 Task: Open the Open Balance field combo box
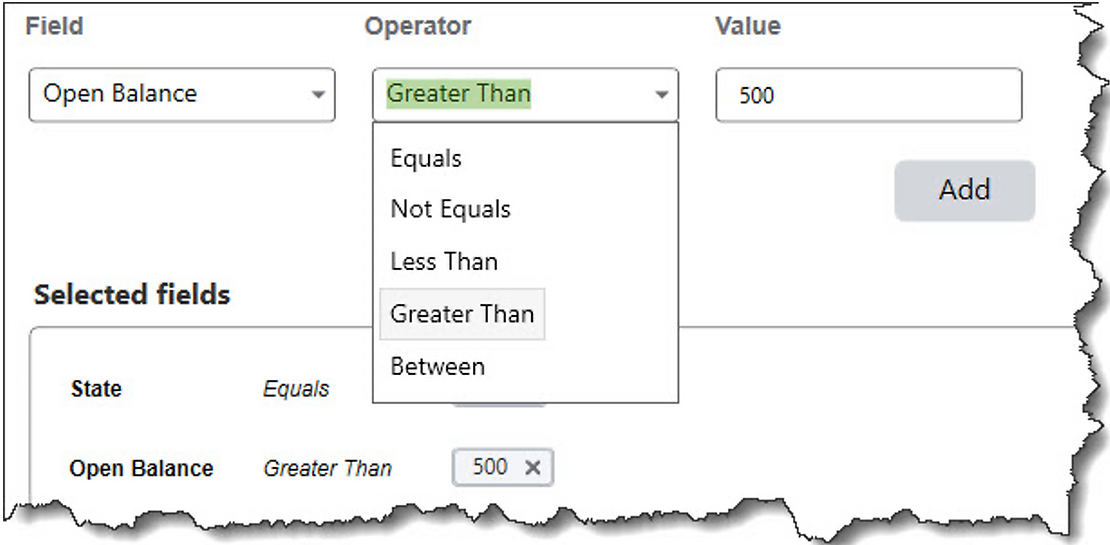182,95
